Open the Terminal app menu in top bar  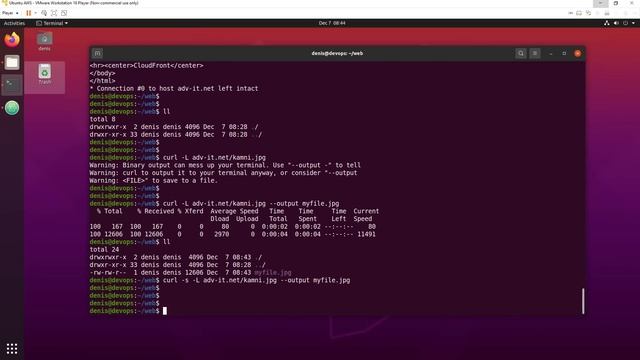[52, 23]
